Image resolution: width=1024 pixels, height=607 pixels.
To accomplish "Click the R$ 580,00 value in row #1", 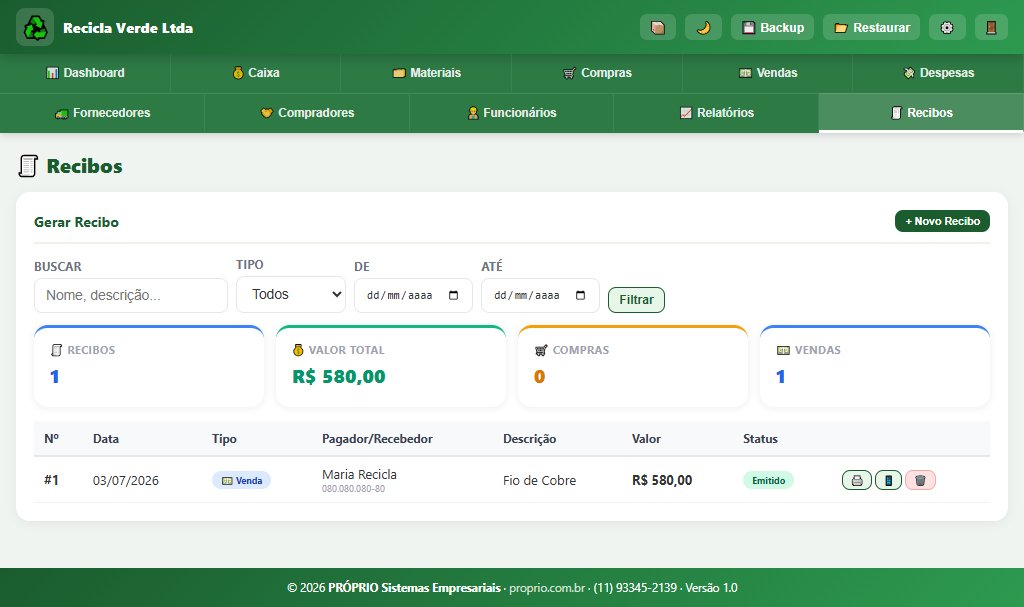I will (x=662, y=480).
